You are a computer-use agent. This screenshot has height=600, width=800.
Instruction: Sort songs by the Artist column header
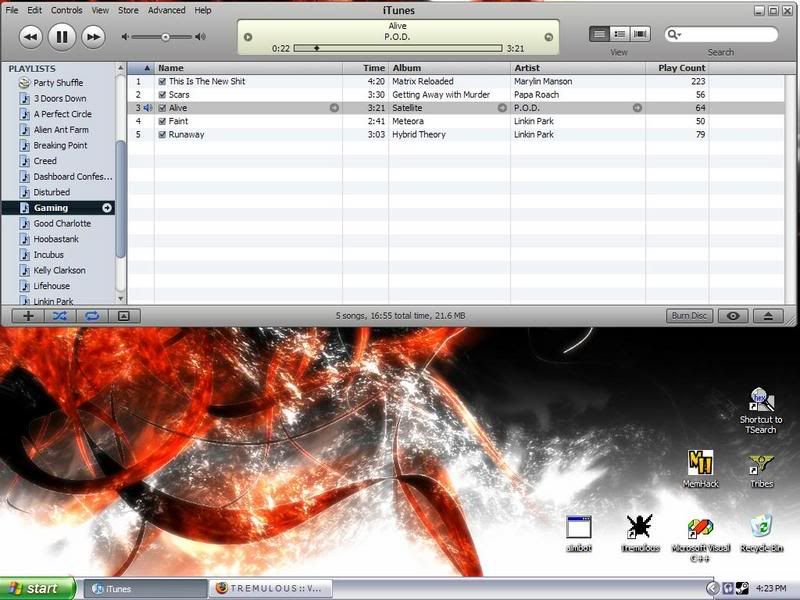click(578, 68)
